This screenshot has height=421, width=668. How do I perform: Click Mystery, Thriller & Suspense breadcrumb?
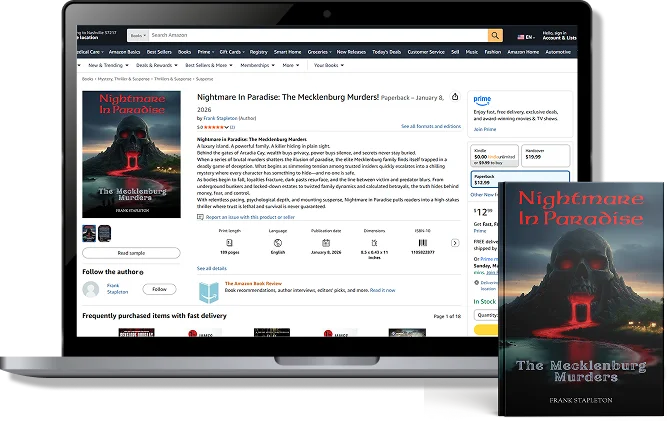click(124, 79)
